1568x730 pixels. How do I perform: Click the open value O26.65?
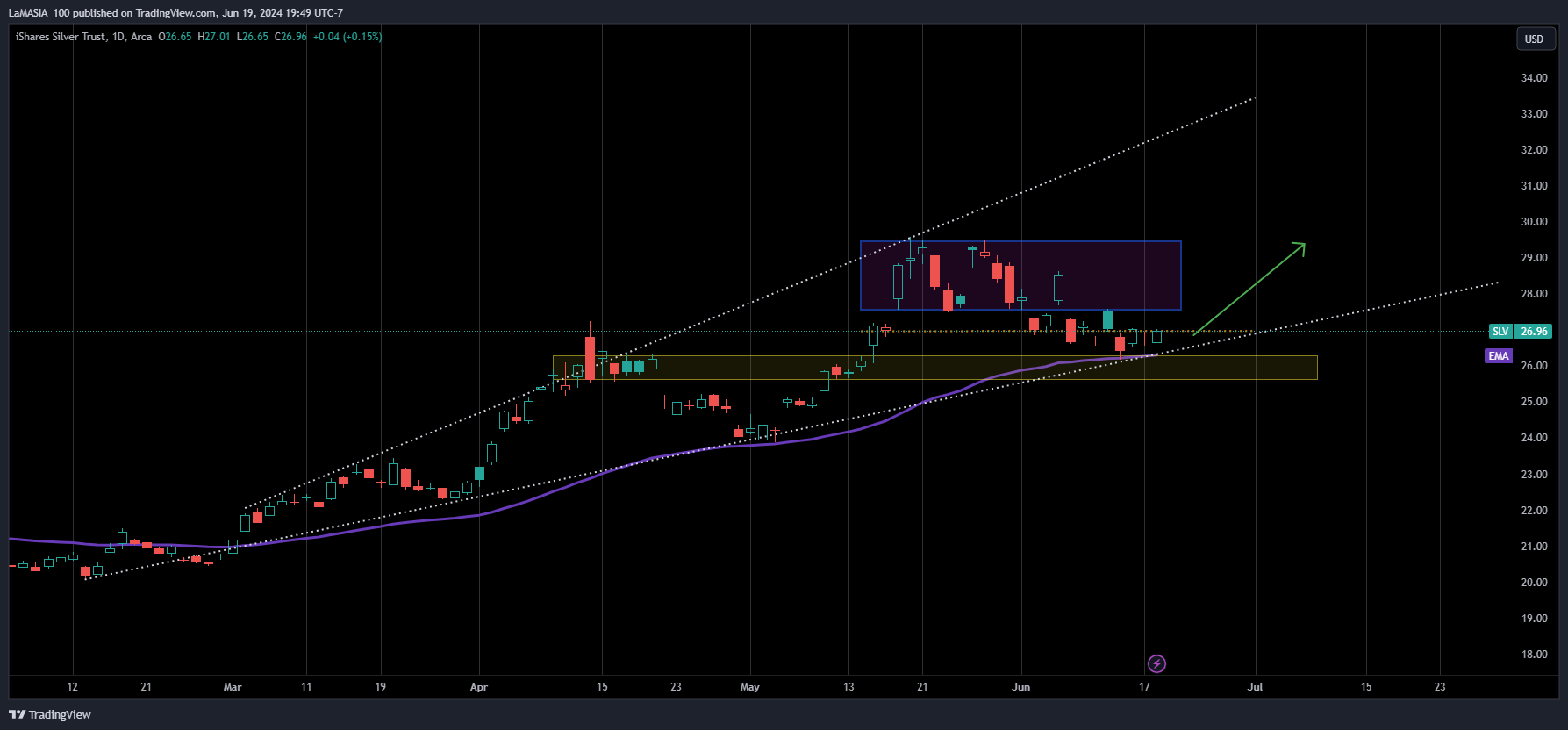pyautogui.click(x=175, y=37)
